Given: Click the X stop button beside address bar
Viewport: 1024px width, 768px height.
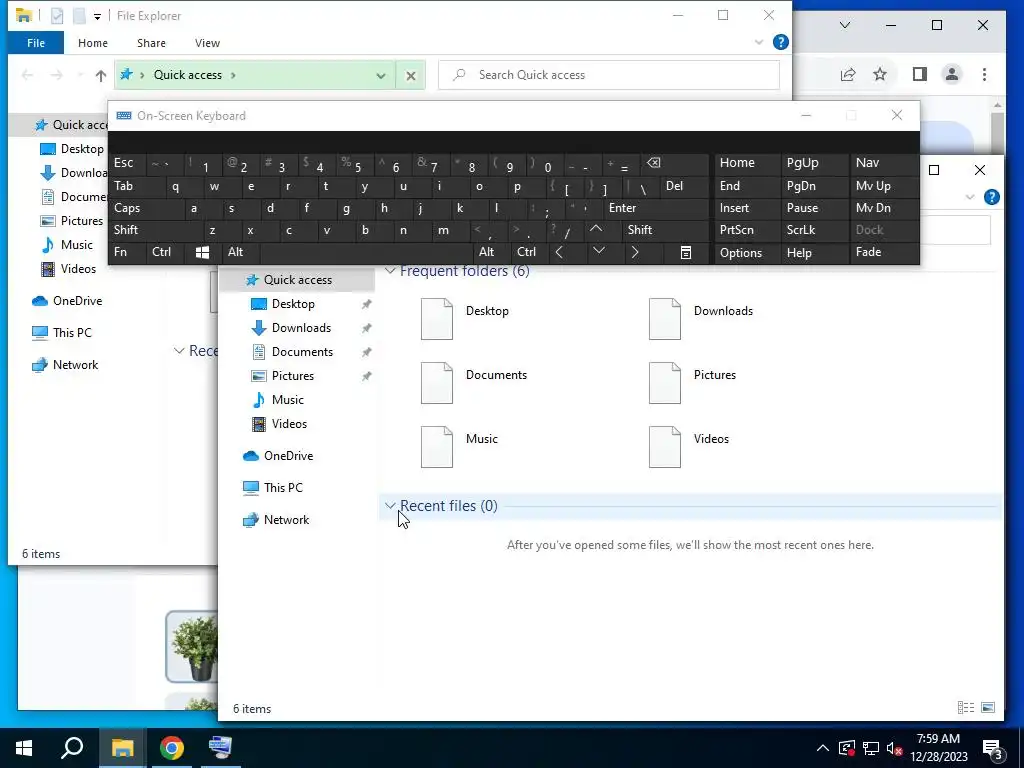Looking at the screenshot, I should tap(411, 76).
